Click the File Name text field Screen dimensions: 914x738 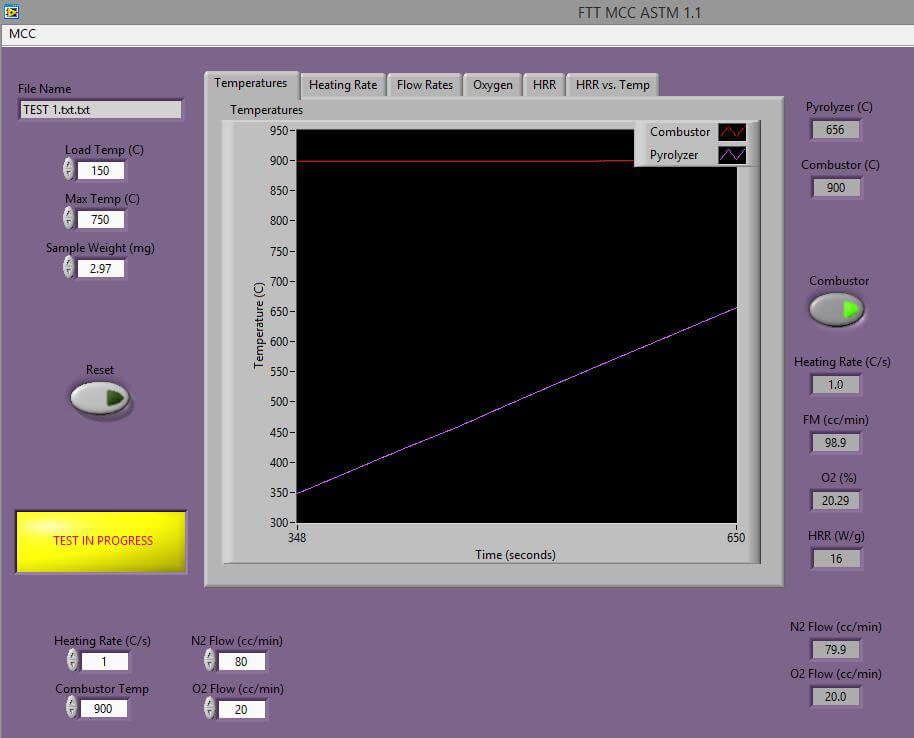100,110
